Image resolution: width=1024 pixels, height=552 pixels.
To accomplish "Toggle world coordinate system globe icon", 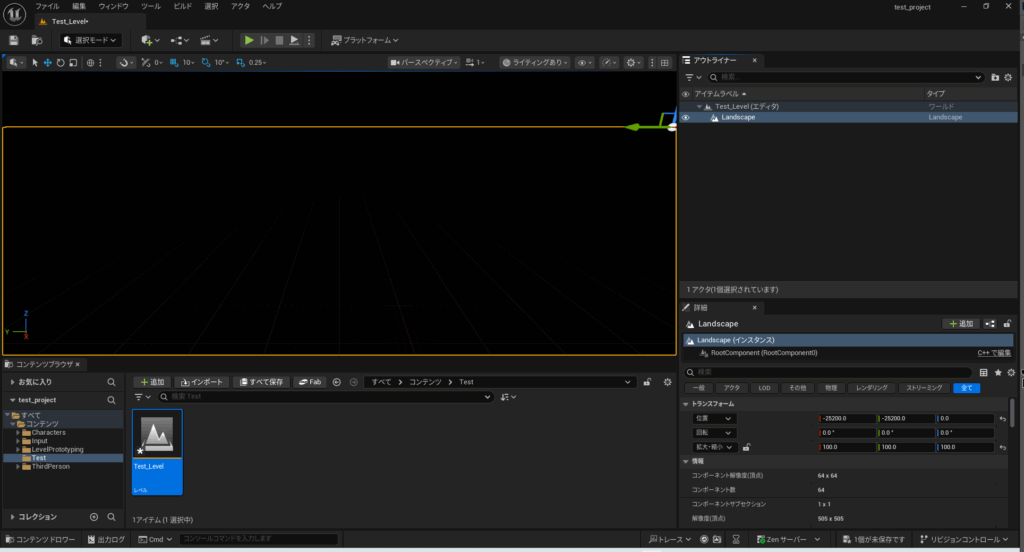I will click(x=91, y=63).
